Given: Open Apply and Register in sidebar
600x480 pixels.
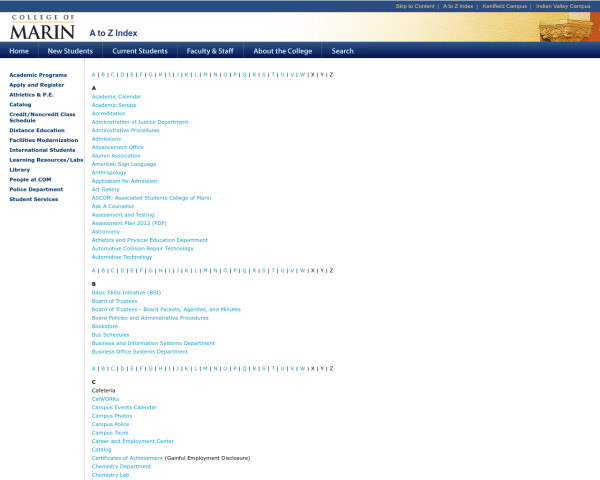Looking at the screenshot, I should click(x=37, y=85).
